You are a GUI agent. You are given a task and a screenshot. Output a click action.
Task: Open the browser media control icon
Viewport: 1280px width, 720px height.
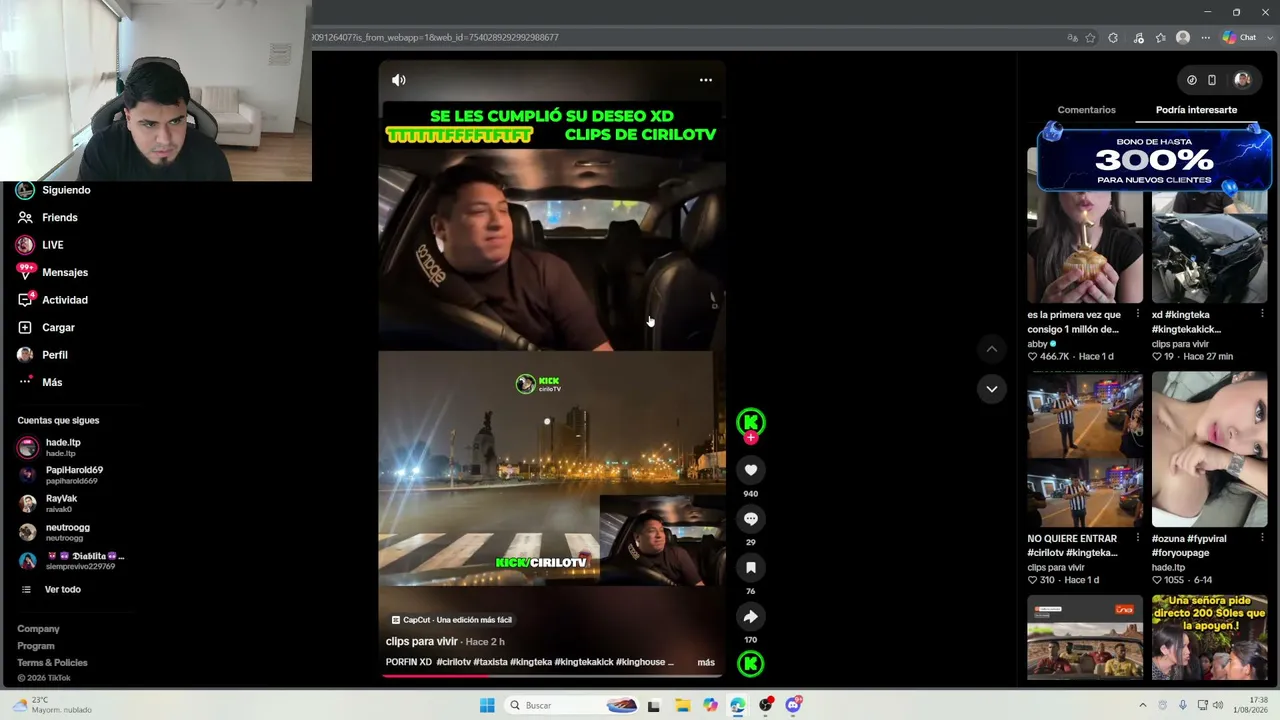(1138, 38)
